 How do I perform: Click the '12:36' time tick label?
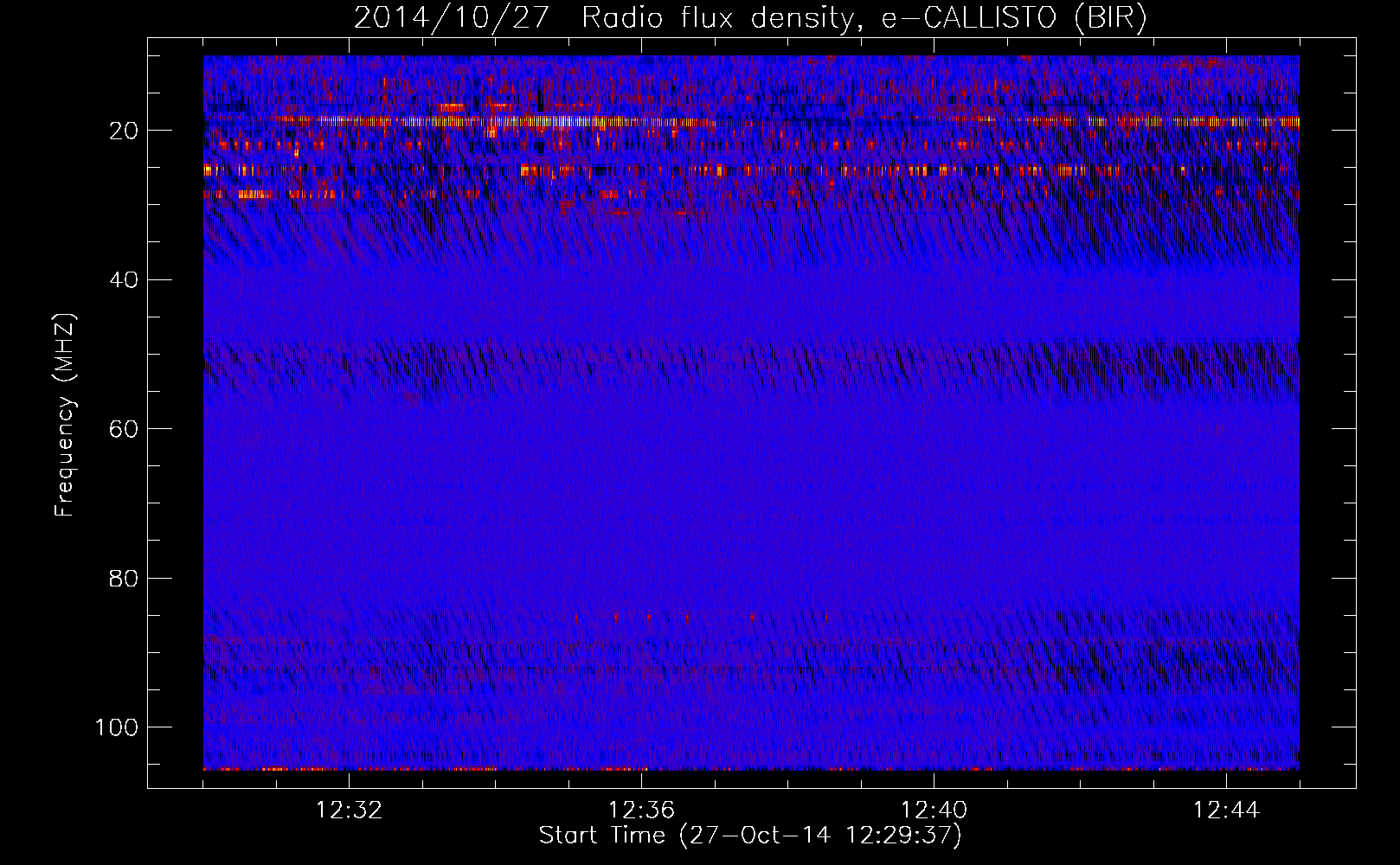[641, 811]
